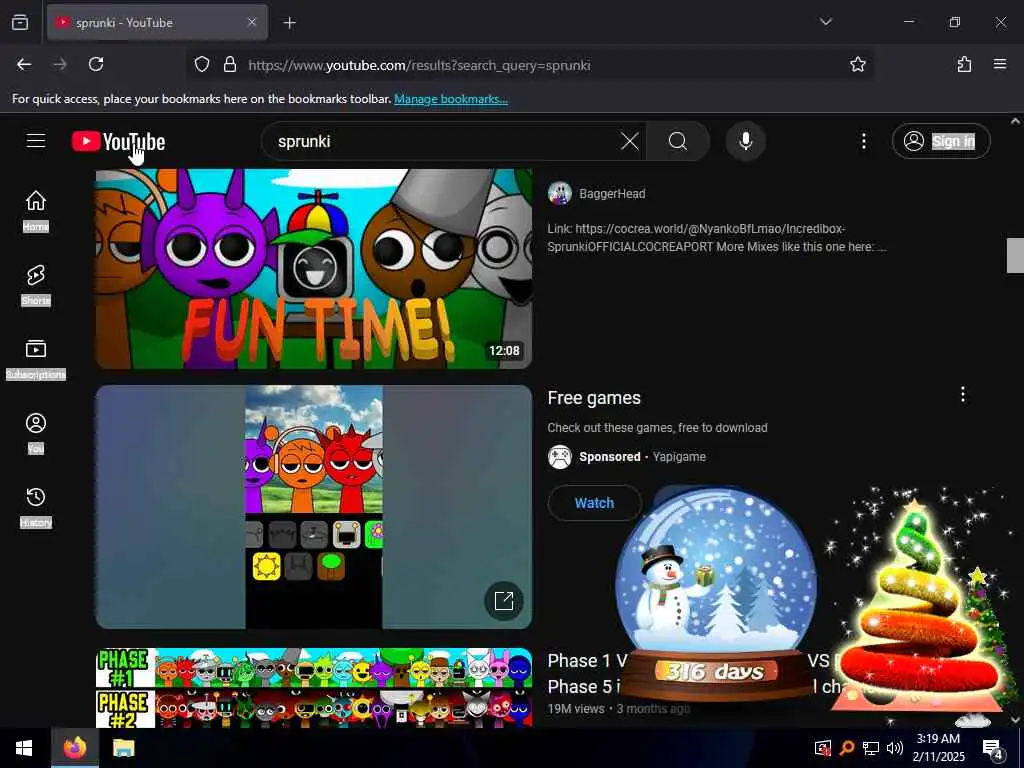
Task: Click the page scrollbar thumb
Action: tap(1015, 255)
